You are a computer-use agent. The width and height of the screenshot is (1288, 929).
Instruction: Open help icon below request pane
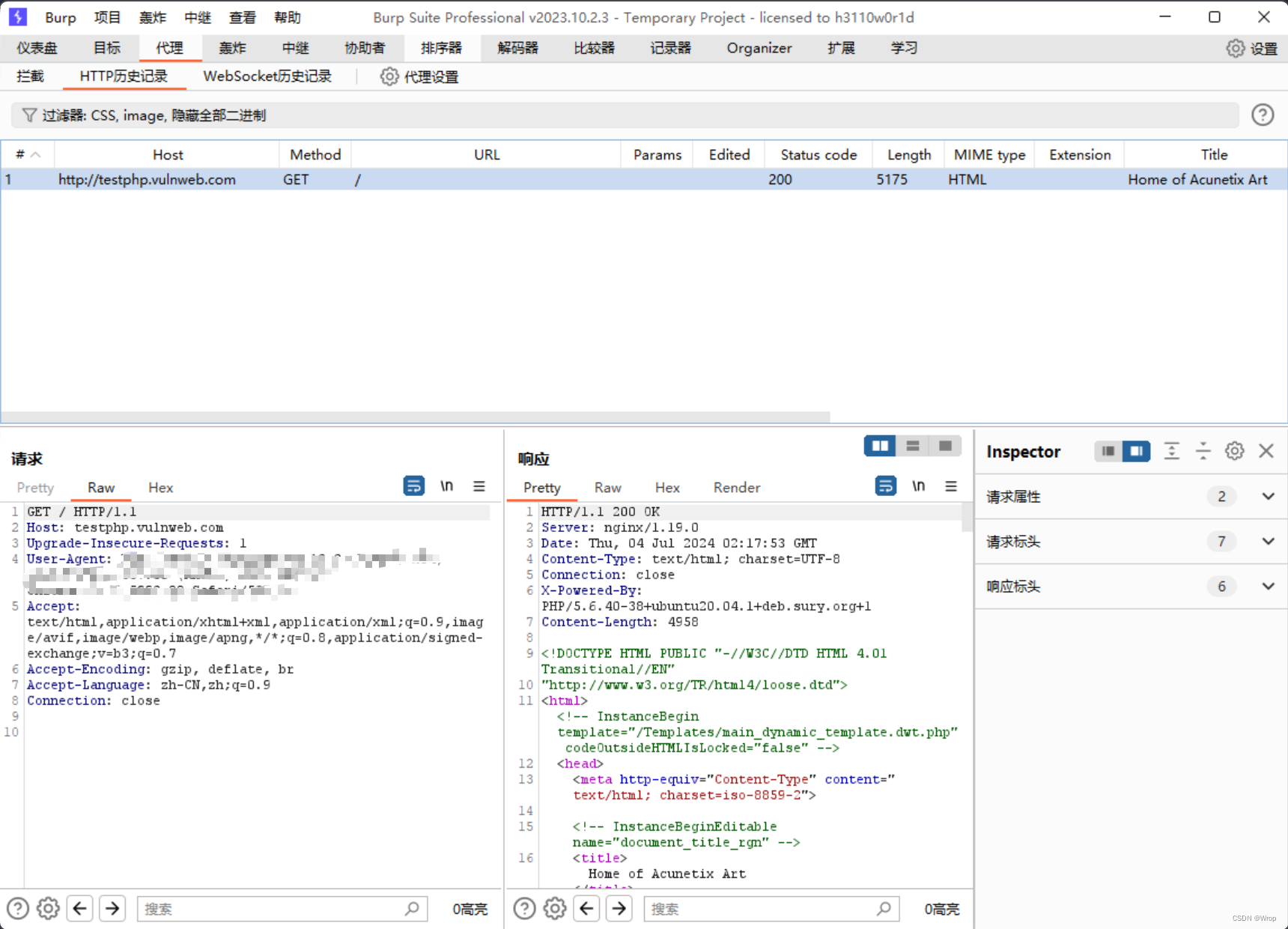tap(18, 909)
